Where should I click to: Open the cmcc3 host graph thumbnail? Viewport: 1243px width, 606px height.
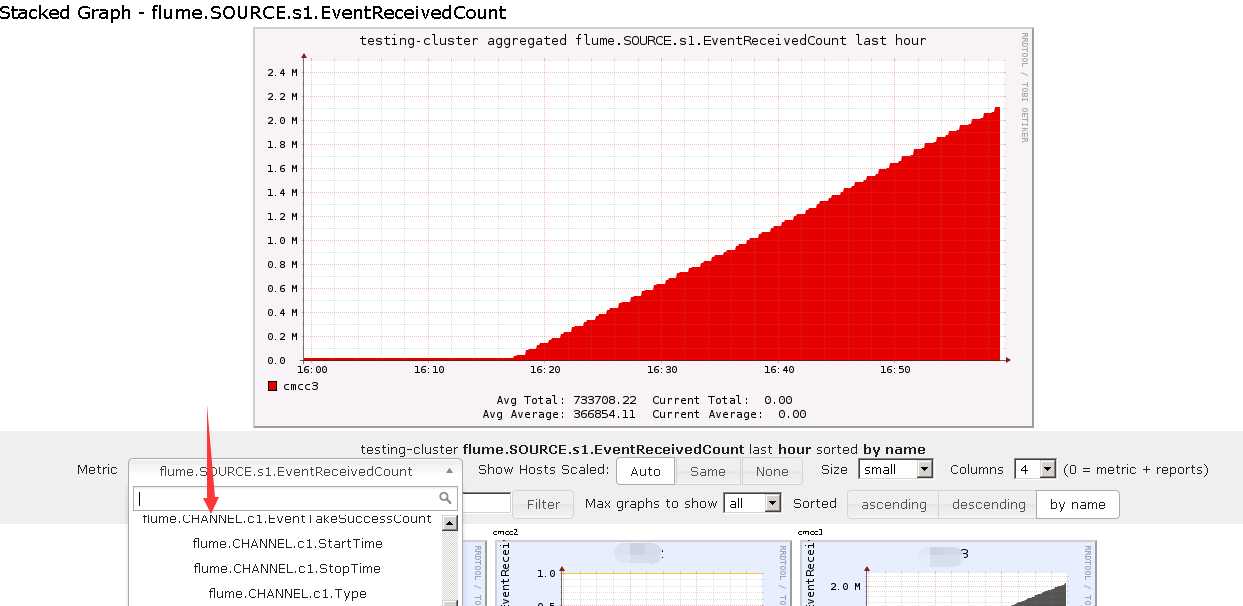coord(947,573)
